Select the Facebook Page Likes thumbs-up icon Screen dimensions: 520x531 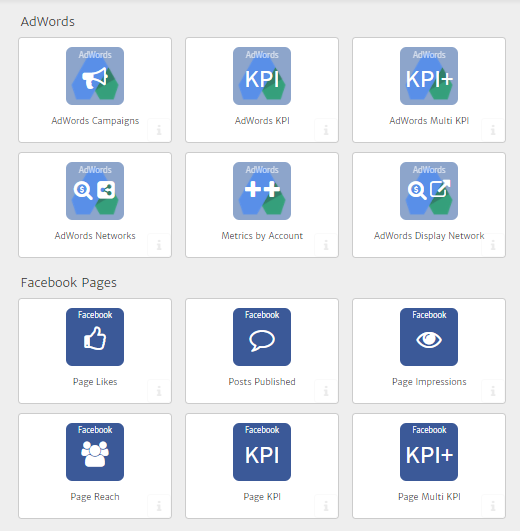(95, 337)
